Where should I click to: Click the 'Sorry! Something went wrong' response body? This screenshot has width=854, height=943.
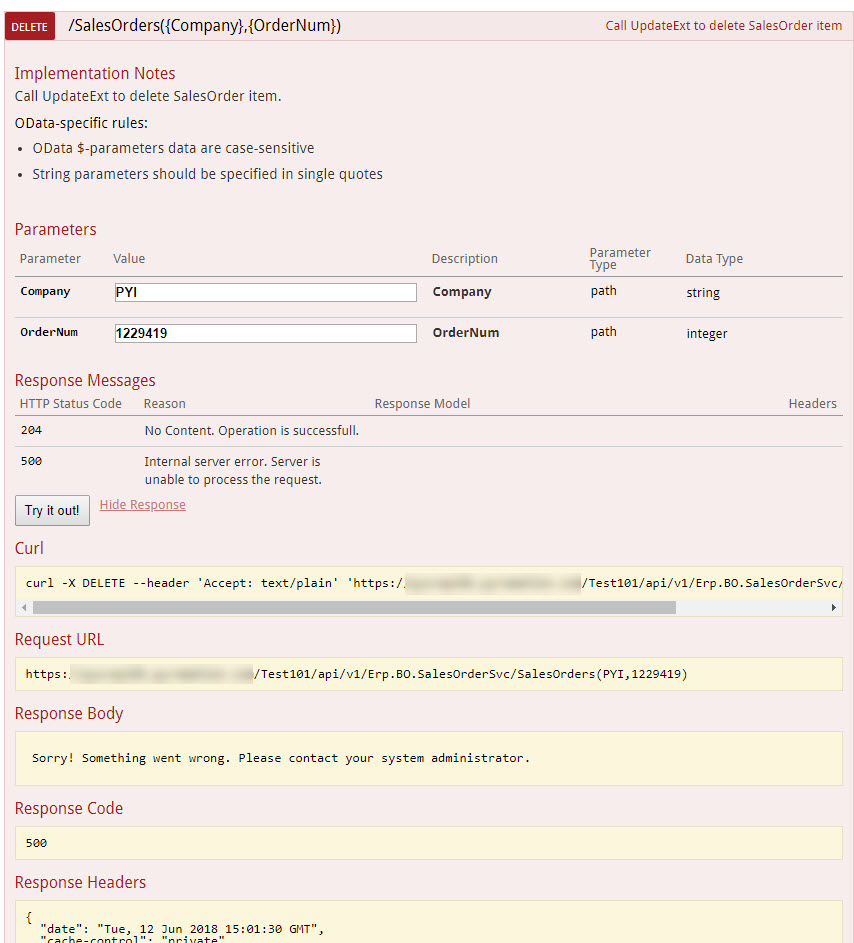(x=281, y=758)
